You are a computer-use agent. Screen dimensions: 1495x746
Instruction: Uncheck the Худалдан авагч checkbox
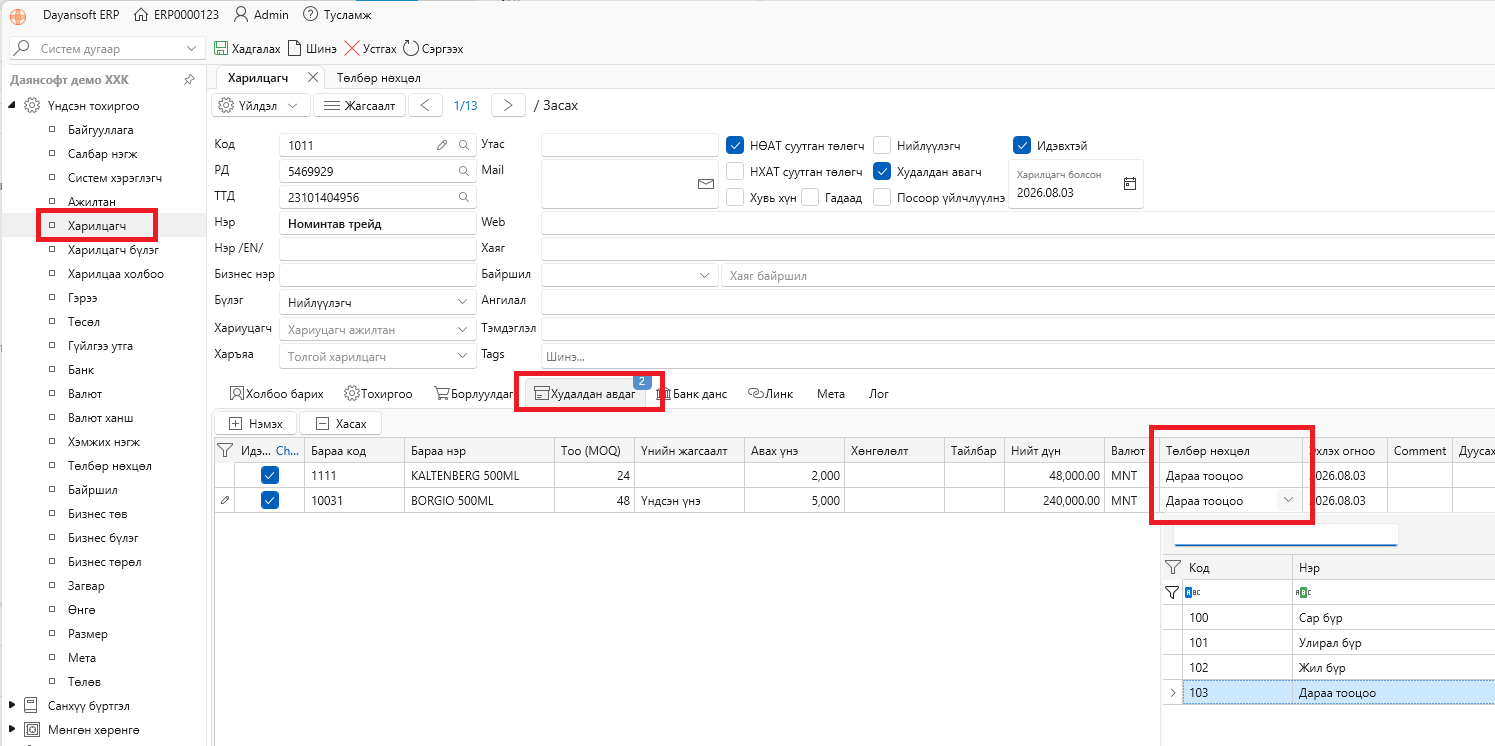[882, 171]
